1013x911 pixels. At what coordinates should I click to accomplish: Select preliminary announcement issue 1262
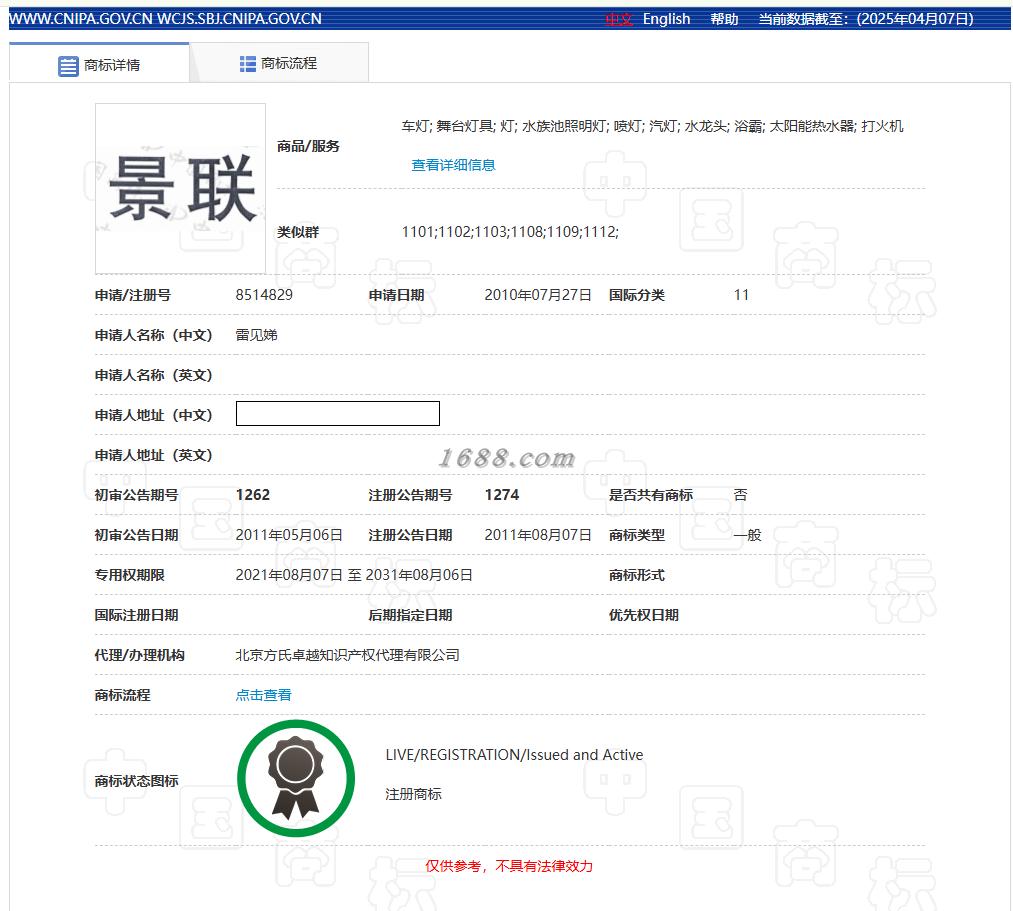tap(253, 495)
